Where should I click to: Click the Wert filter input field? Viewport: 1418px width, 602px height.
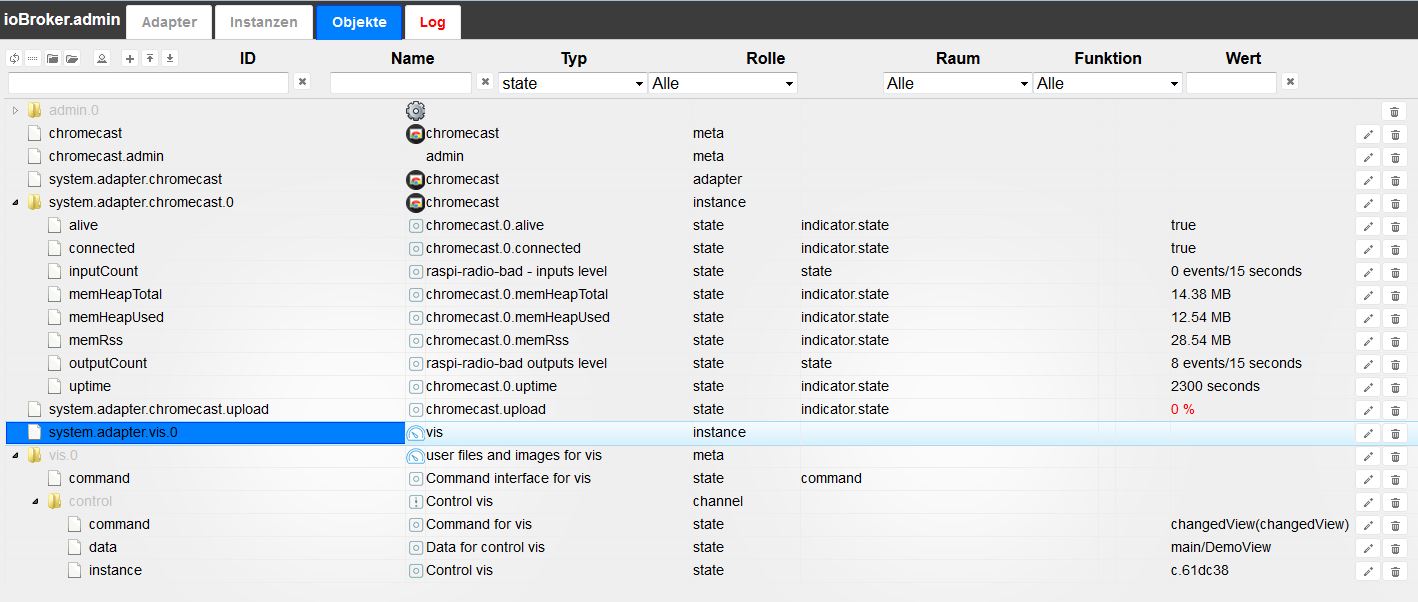pyautogui.click(x=1231, y=83)
